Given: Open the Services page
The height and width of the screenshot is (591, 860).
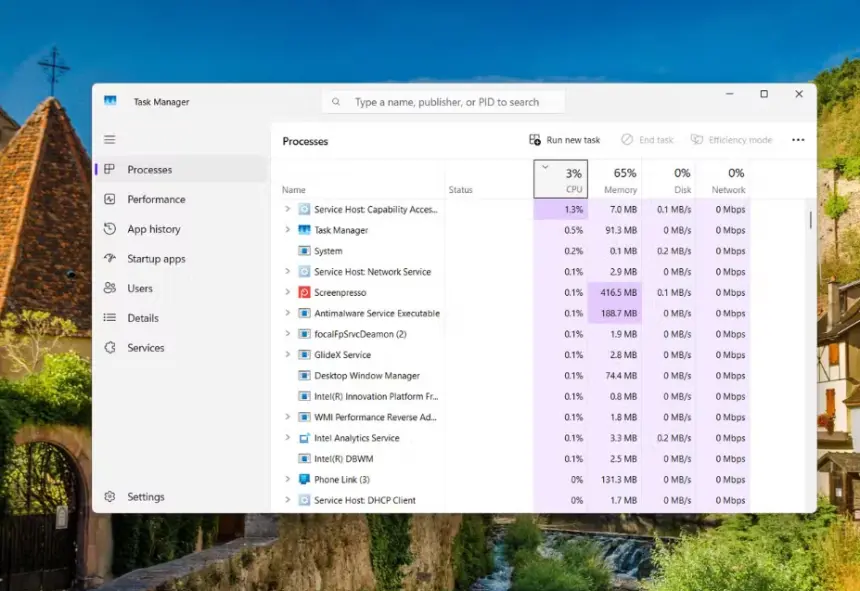Looking at the screenshot, I should coord(146,348).
